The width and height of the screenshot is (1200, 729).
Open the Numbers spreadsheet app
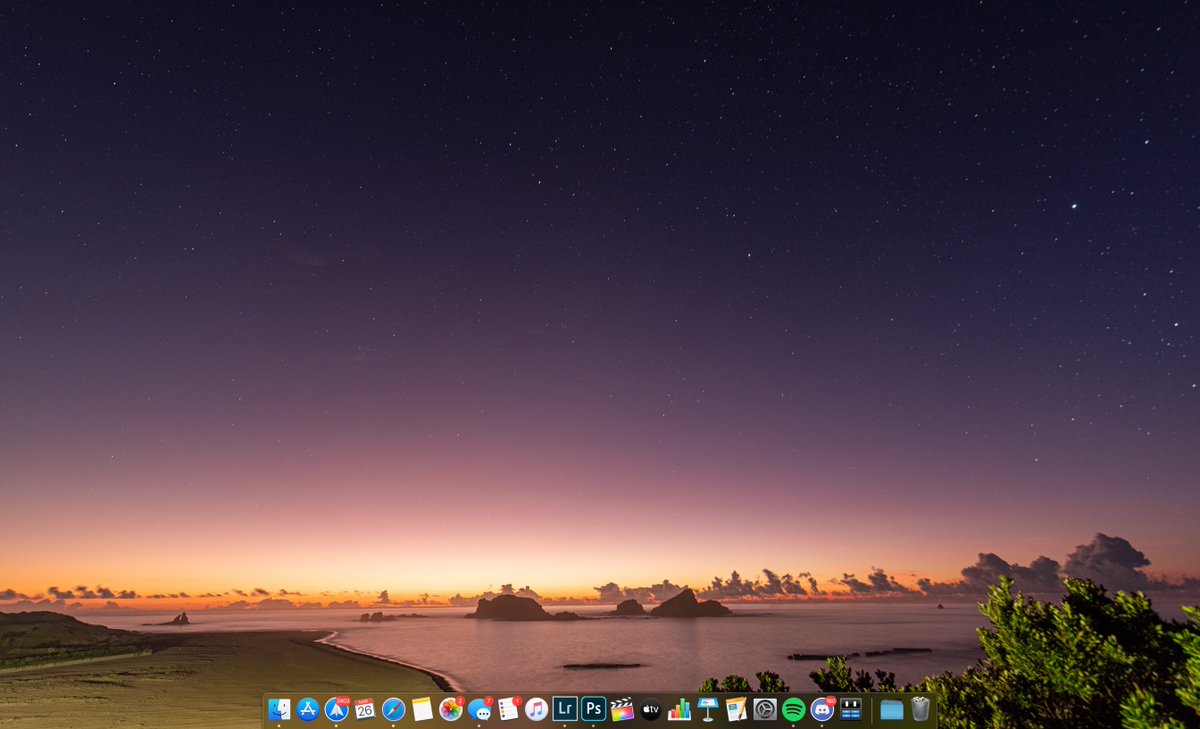coord(680,709)
